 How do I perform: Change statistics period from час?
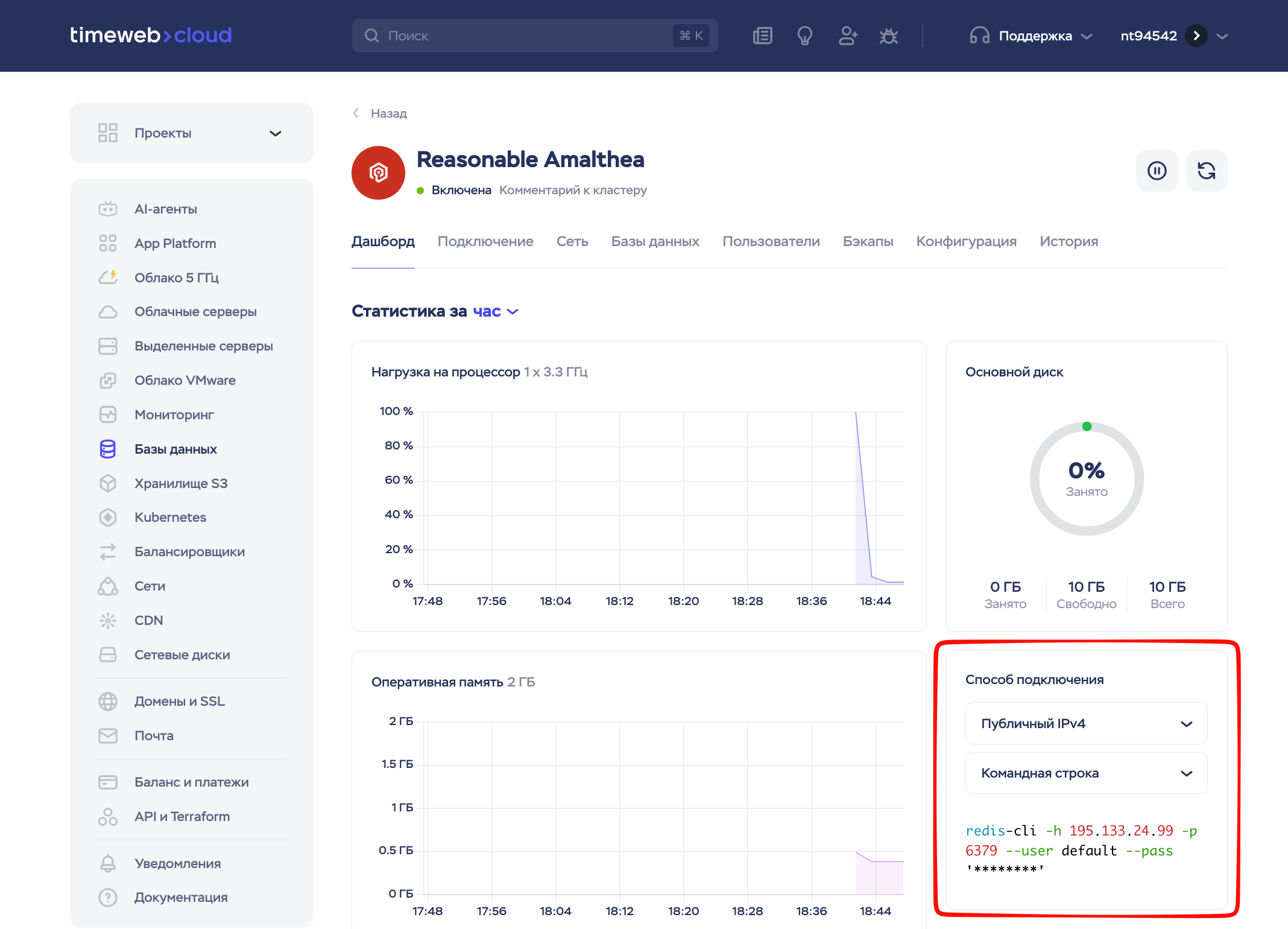(x=495, y=311)
